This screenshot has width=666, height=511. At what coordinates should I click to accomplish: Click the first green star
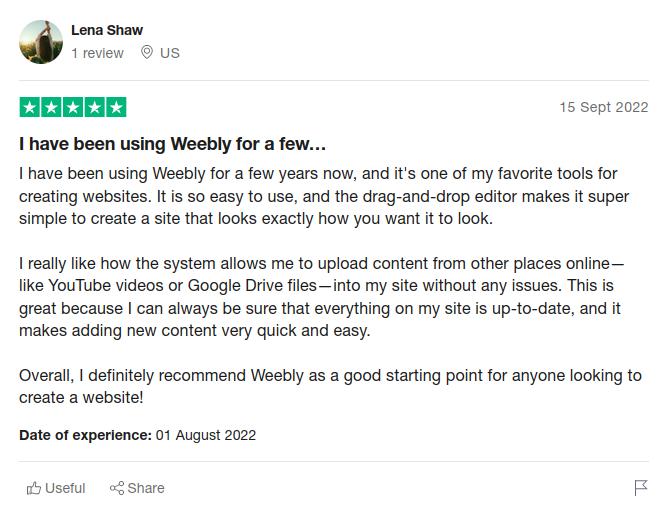coord(30,107)
